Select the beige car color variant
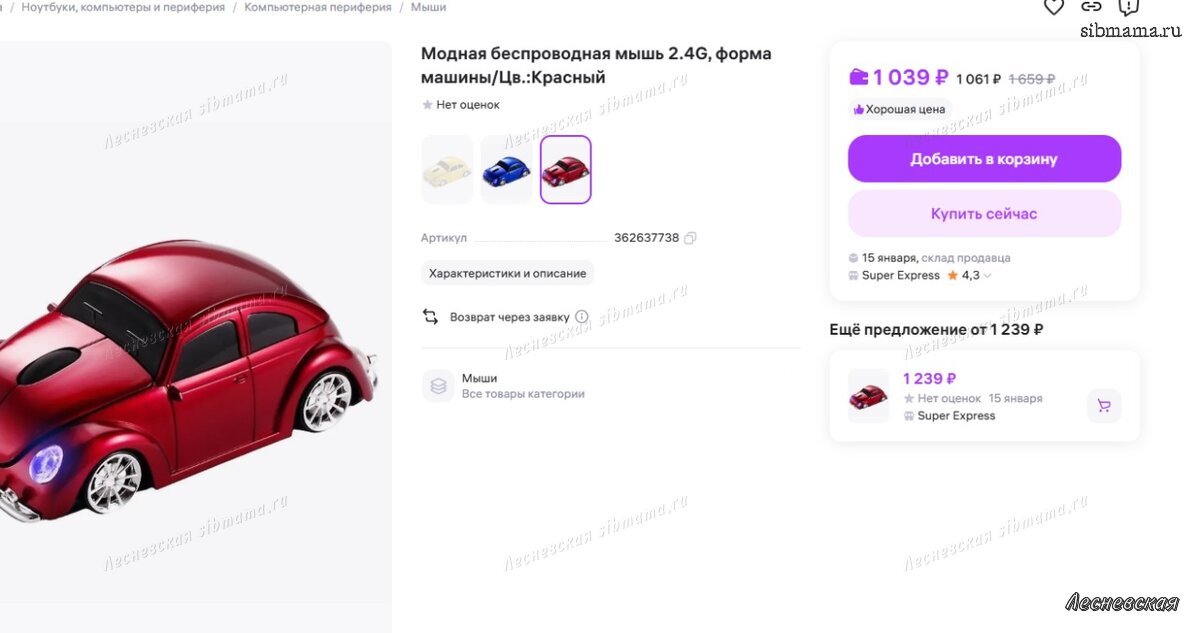The height and width of the screenshot is (633, 1200). click(447, 170)
